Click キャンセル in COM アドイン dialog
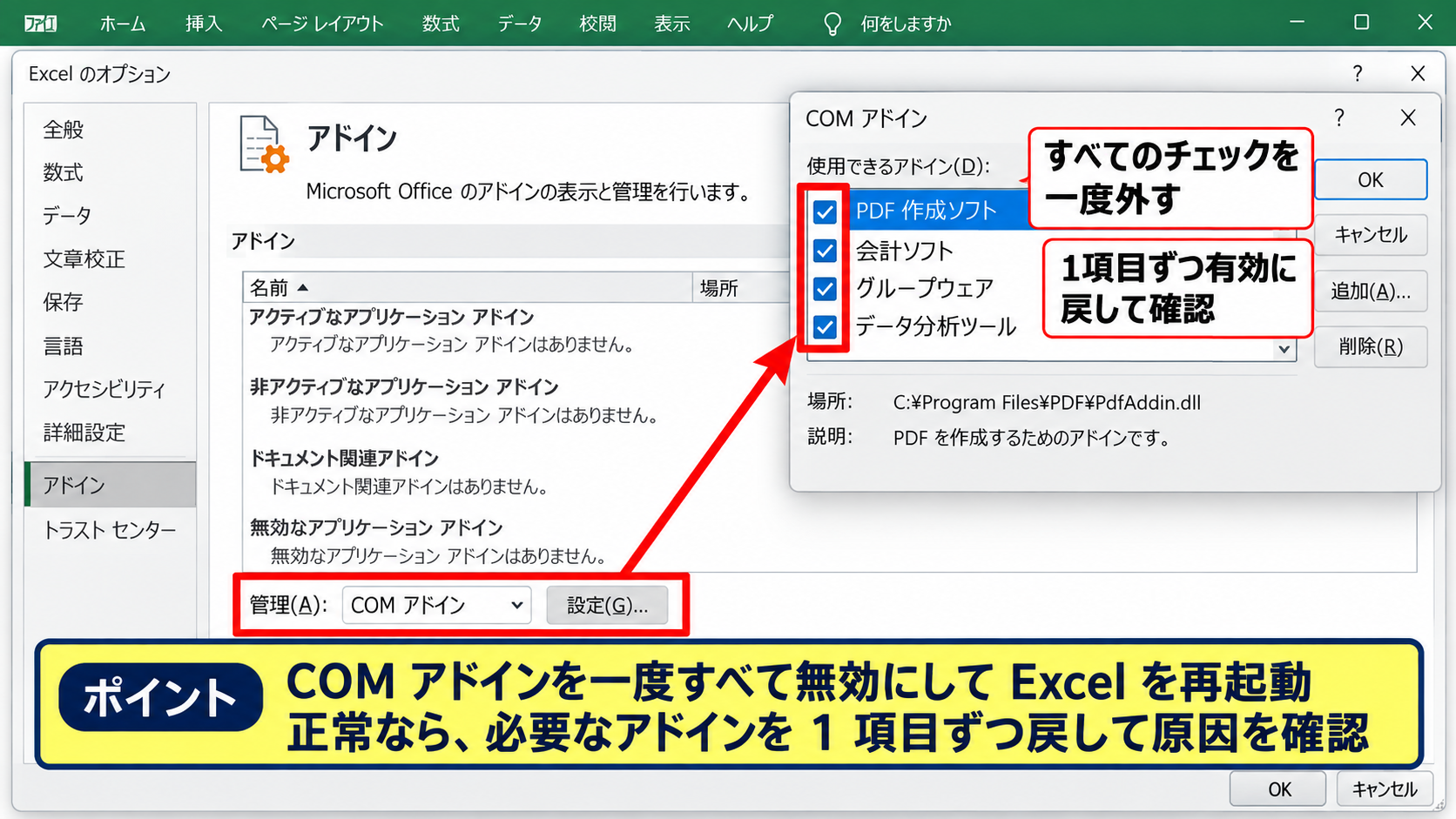This screenshot has height=819, width=1456. (x=1371, y=235)
